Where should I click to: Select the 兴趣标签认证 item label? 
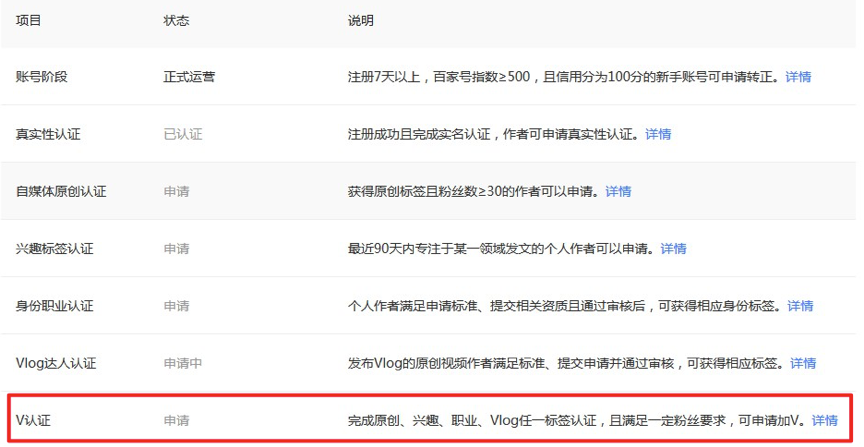[x=55, y=249]
